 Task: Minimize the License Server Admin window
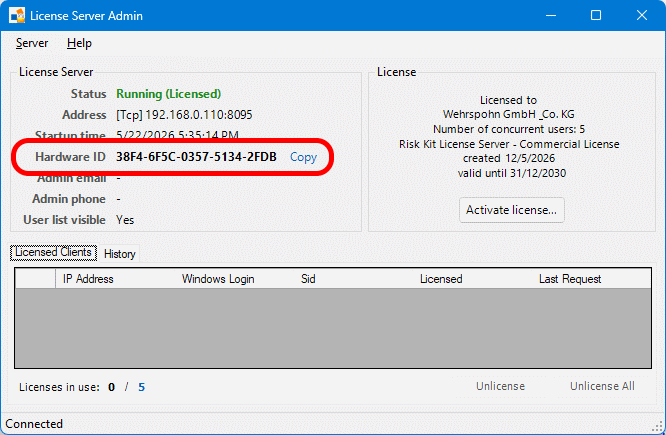[x=551, y=16]
